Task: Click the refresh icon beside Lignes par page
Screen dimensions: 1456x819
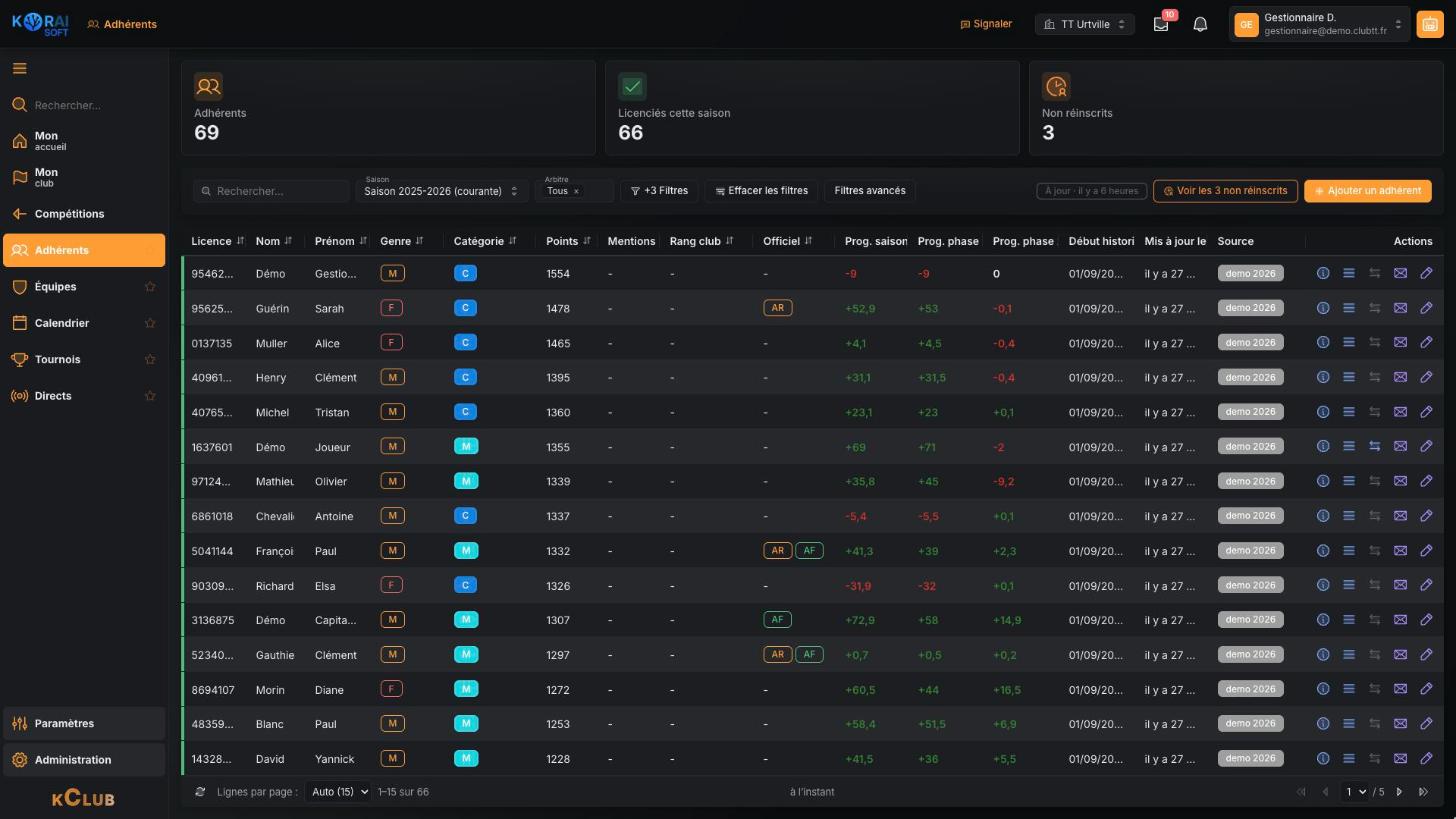Action: point(200,792)
